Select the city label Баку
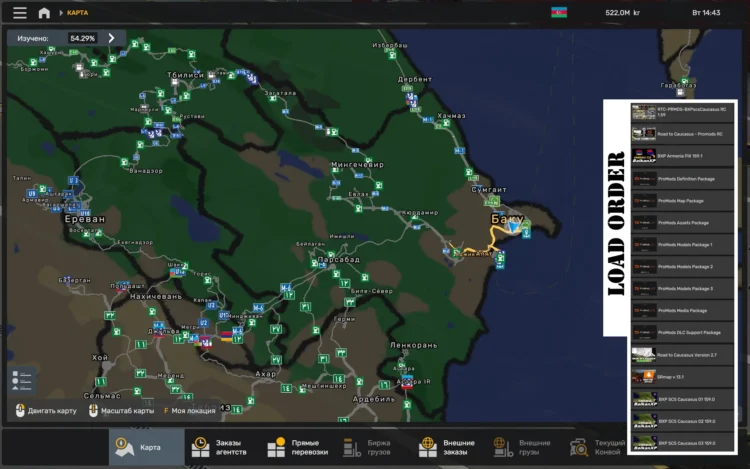 coord(507,219)
